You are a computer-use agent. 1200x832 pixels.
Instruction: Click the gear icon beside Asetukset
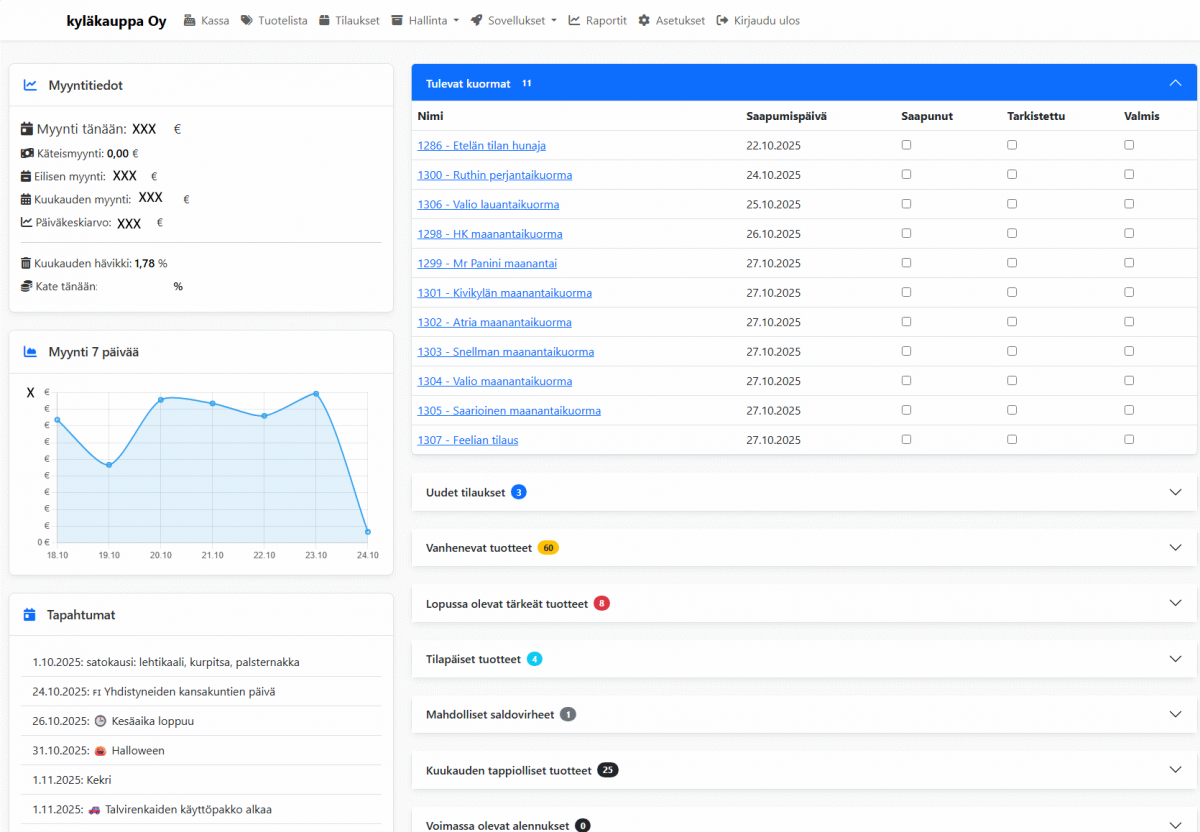[x=644, y=20]
